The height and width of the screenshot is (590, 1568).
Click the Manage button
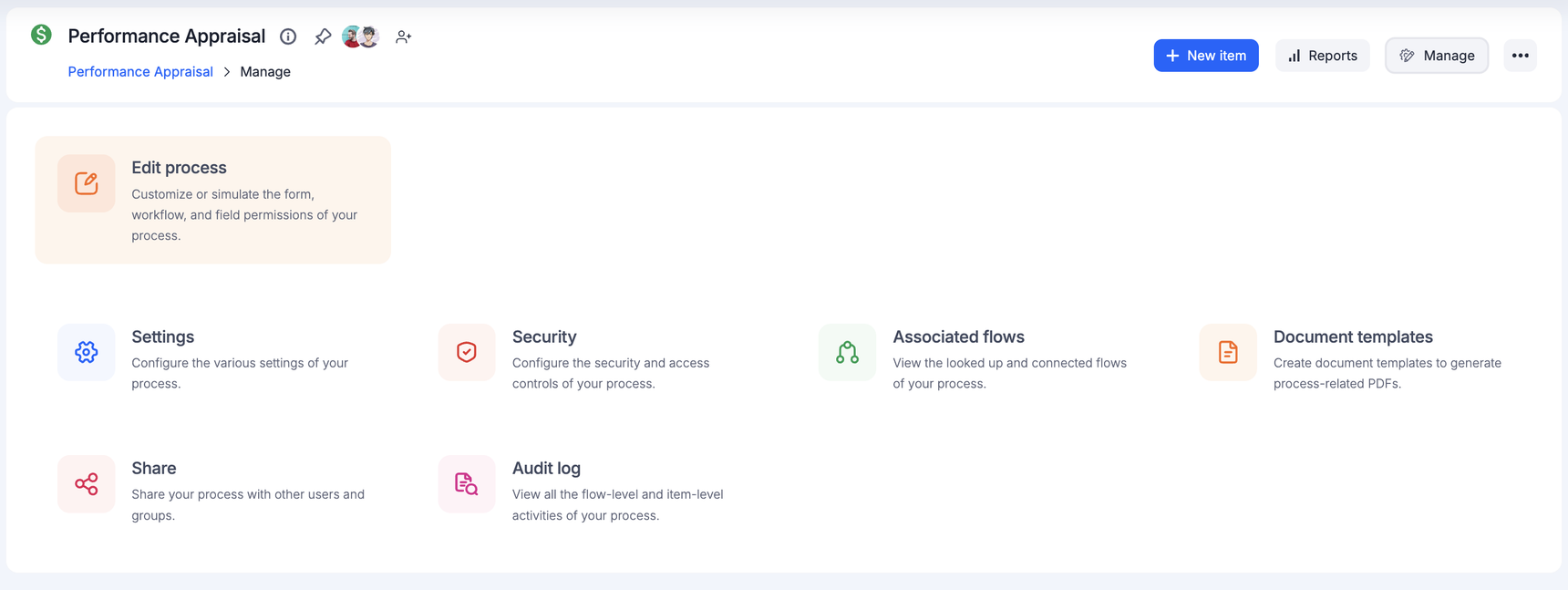coord(1437,56)
